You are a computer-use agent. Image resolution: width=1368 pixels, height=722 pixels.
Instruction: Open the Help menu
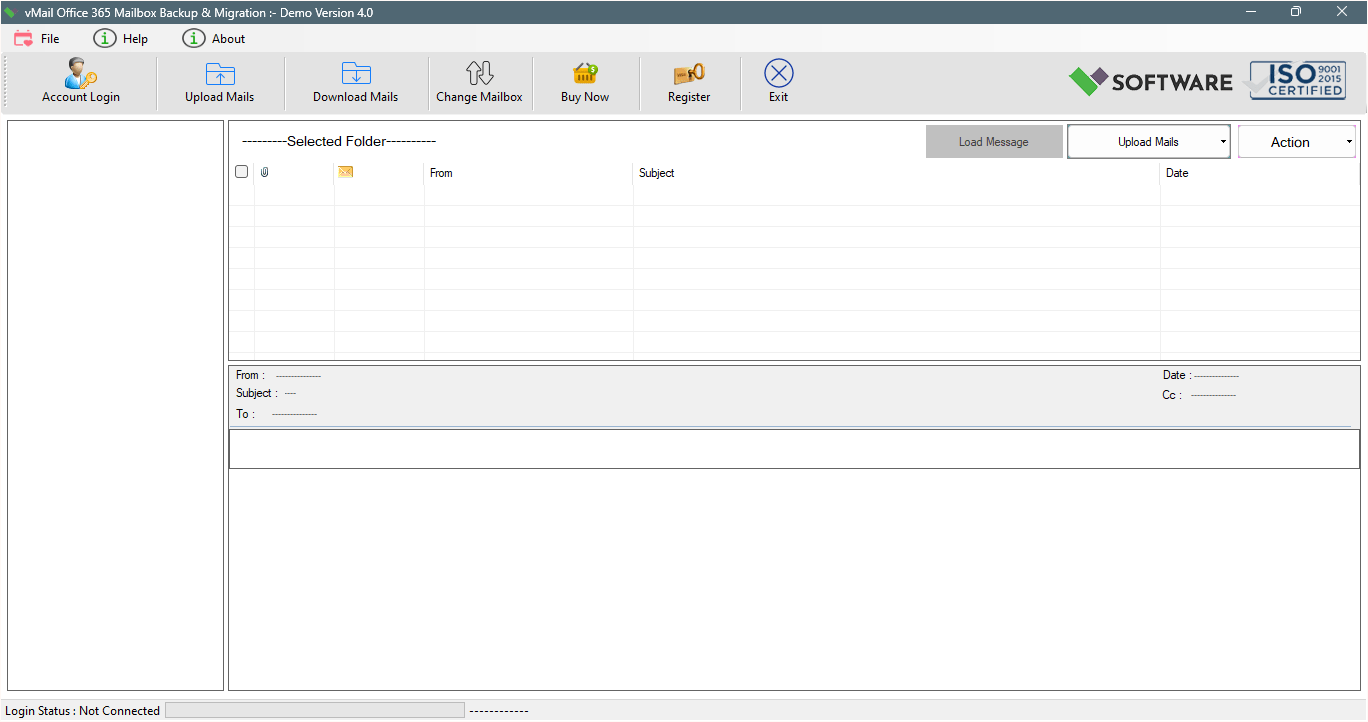tap(121, 39)
